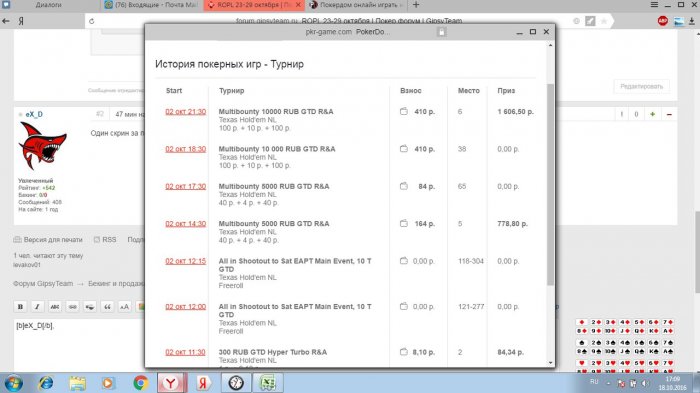Click Версия для печати link
The height and width of the screenshot is (393, 700).
tap(53, 240)
